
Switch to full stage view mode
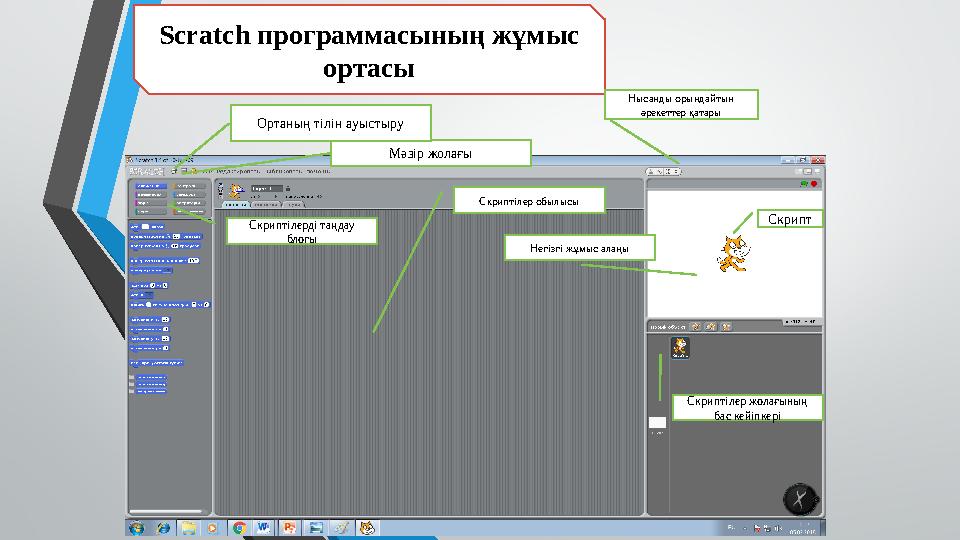point(808,171)
